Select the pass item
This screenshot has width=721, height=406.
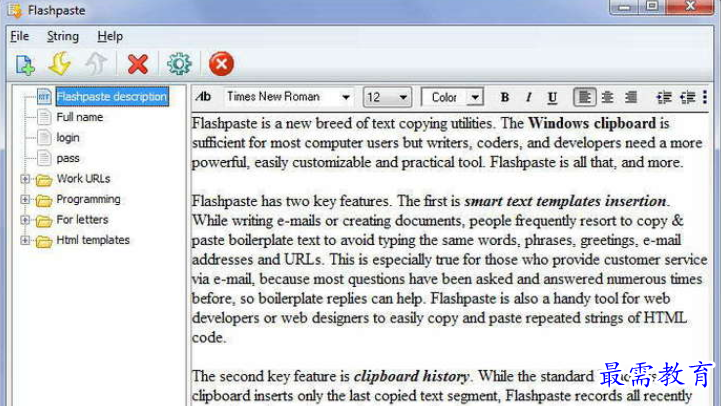tap(68, 158)
